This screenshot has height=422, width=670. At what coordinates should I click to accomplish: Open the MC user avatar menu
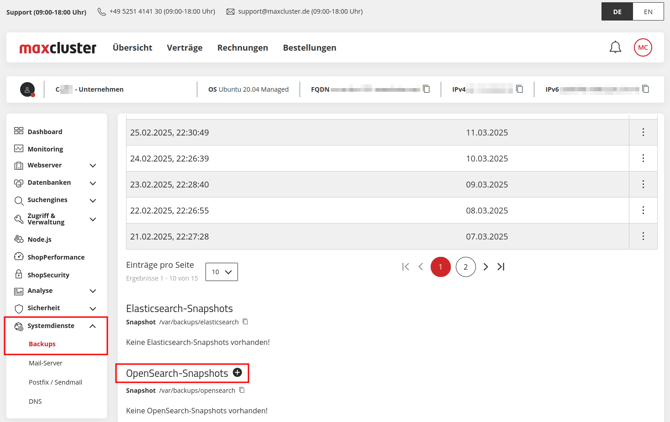643,47
